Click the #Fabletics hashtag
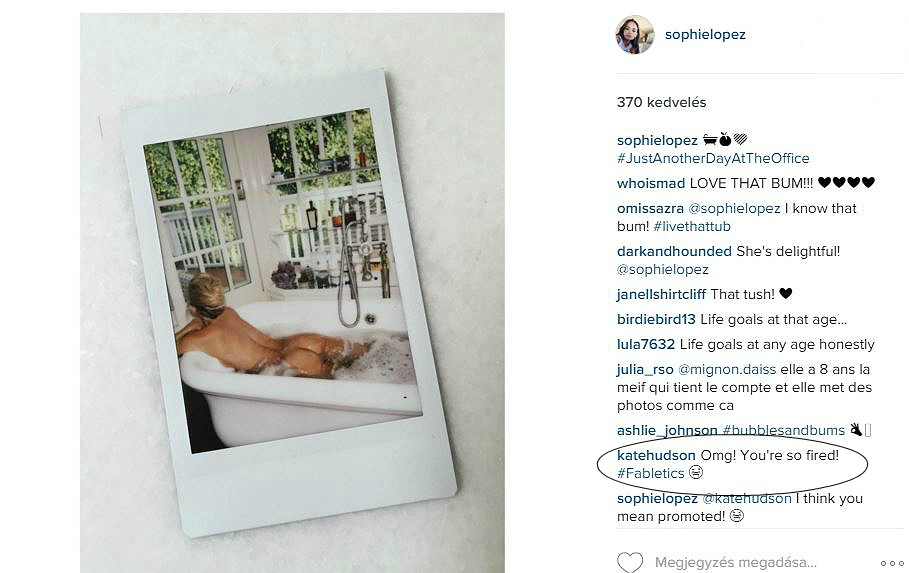909x573 pixels. coord(651,473)
